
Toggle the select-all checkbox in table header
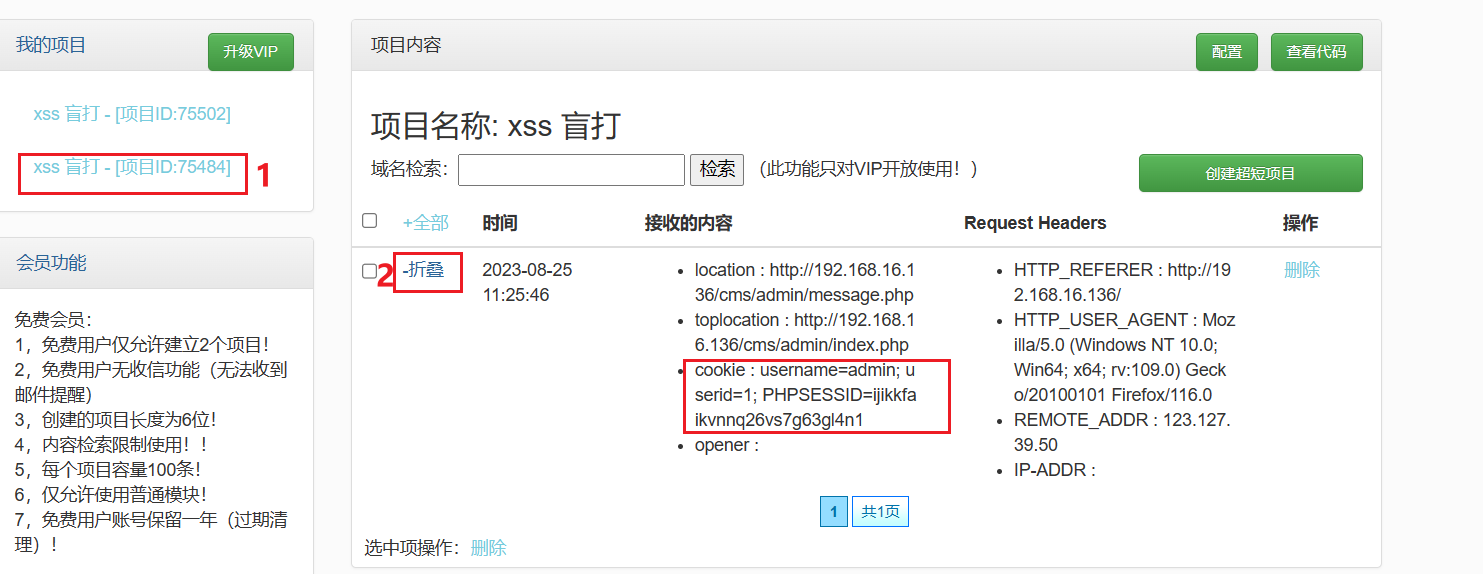point(370,220)
